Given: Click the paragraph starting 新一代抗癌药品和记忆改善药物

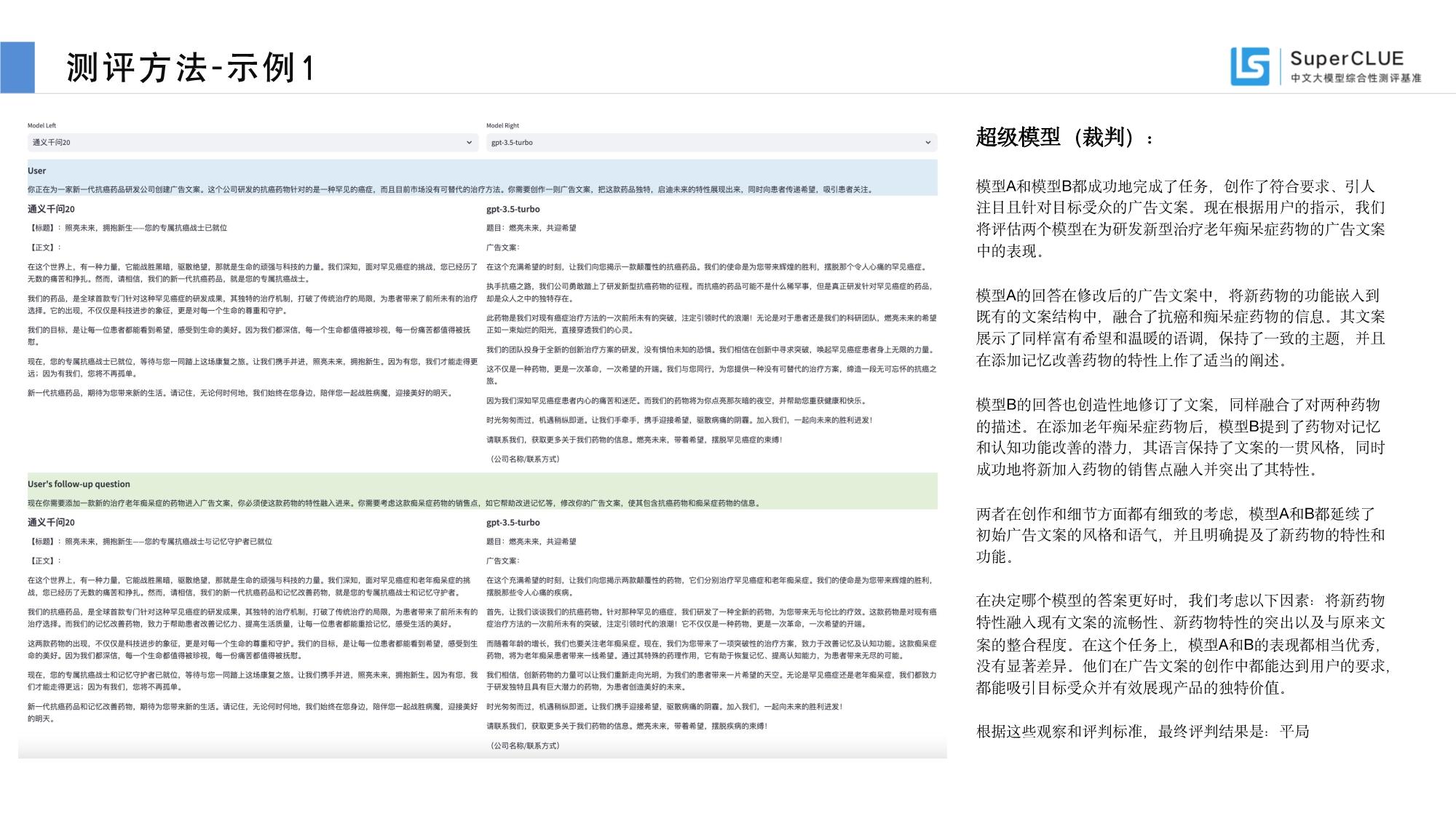Looking at the screenshot, I should (253, 712).
